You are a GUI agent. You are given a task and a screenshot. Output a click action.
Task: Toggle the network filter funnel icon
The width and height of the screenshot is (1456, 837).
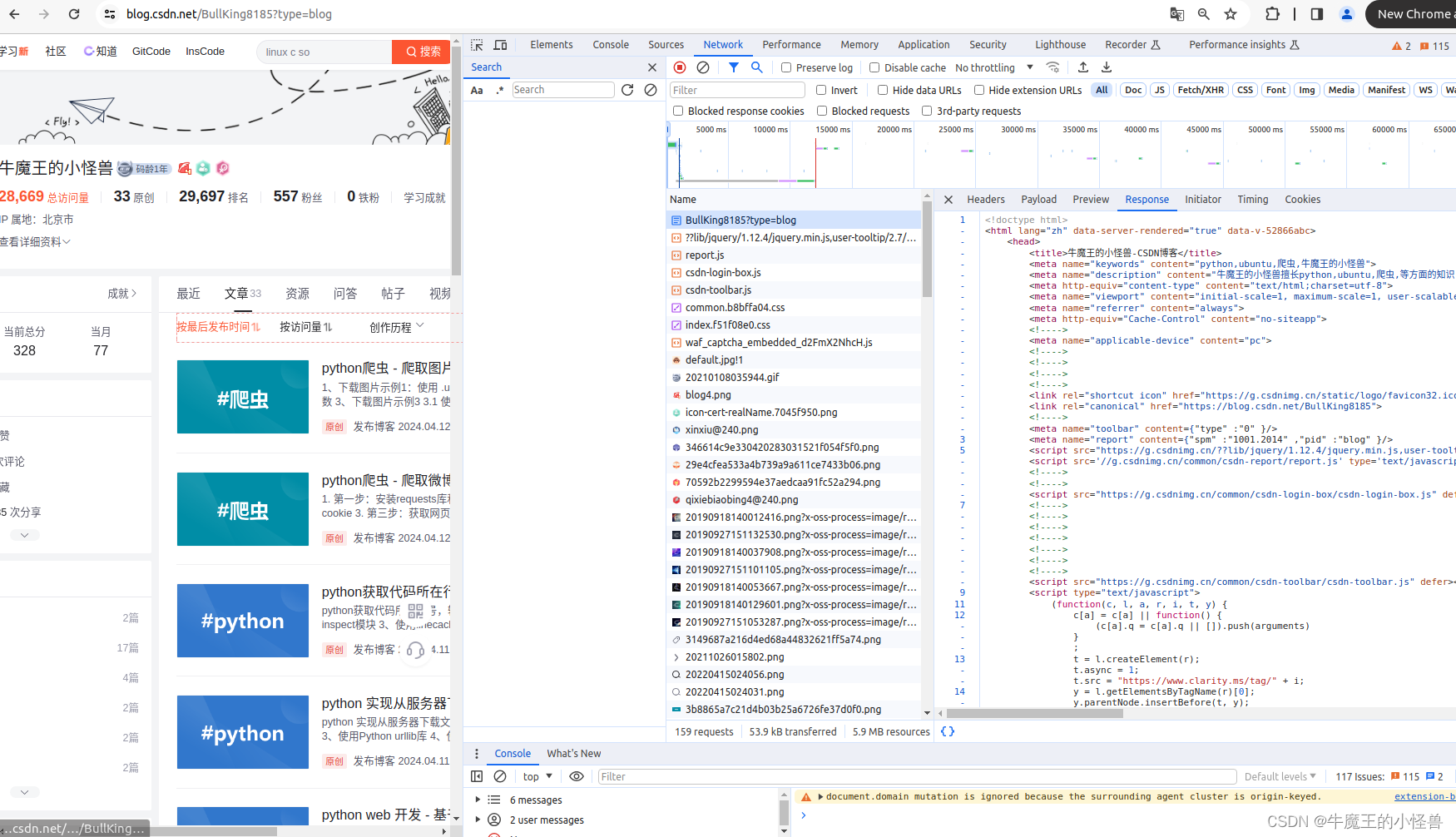(734, 67)
